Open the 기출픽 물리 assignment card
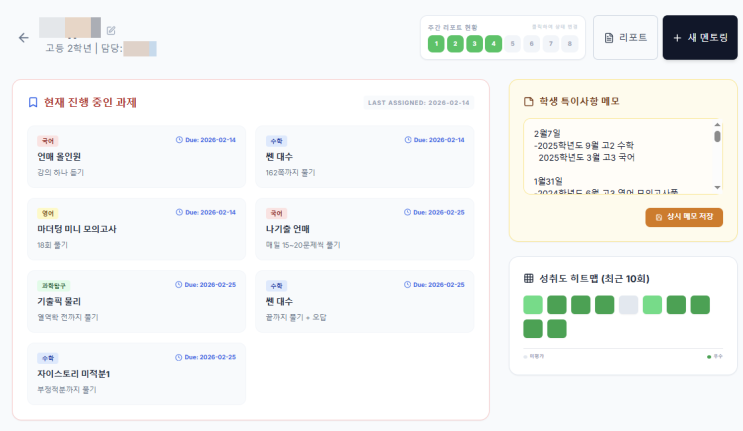743x431 pixels. [x=136, y=301]
